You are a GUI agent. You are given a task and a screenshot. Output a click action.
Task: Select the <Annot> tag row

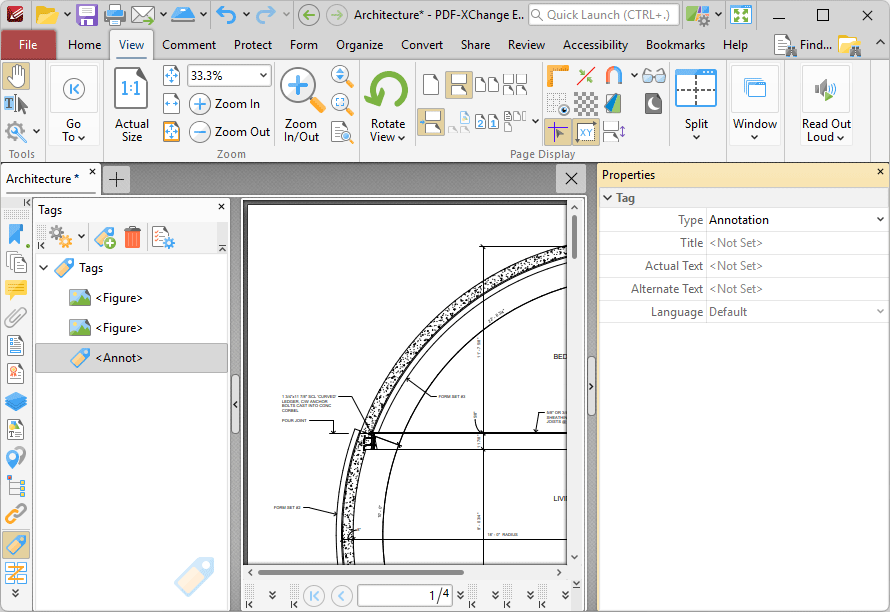pos(131,358)
